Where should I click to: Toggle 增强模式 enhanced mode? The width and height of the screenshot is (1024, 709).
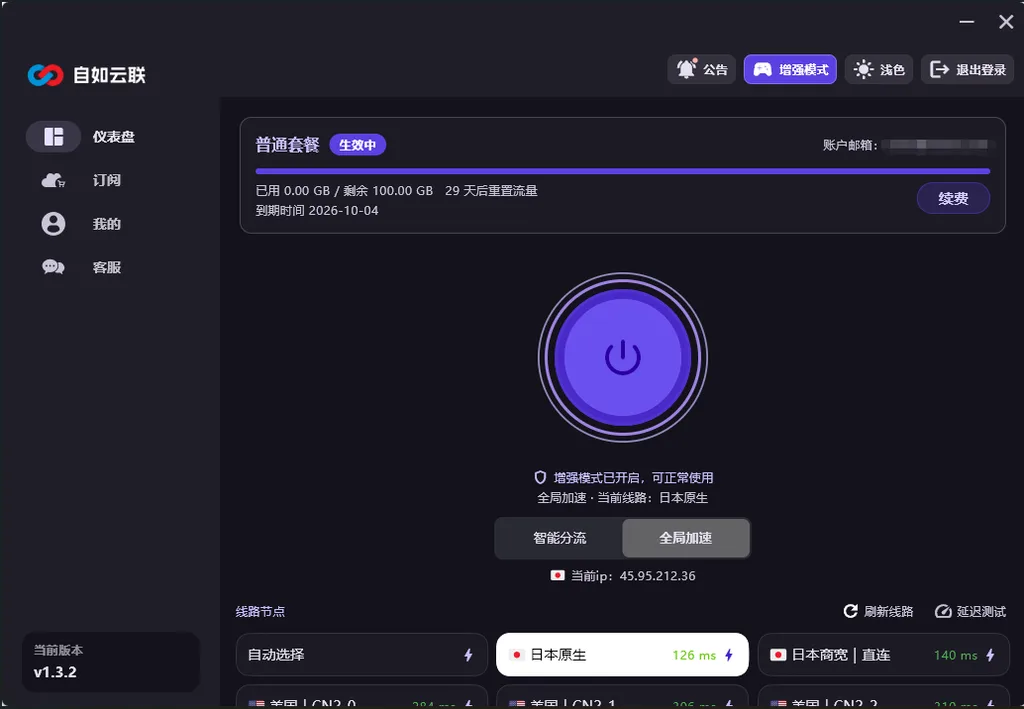790,69
